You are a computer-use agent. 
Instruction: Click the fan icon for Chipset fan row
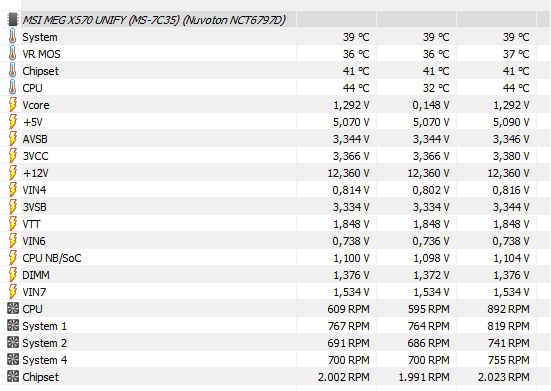coord(13,376)
